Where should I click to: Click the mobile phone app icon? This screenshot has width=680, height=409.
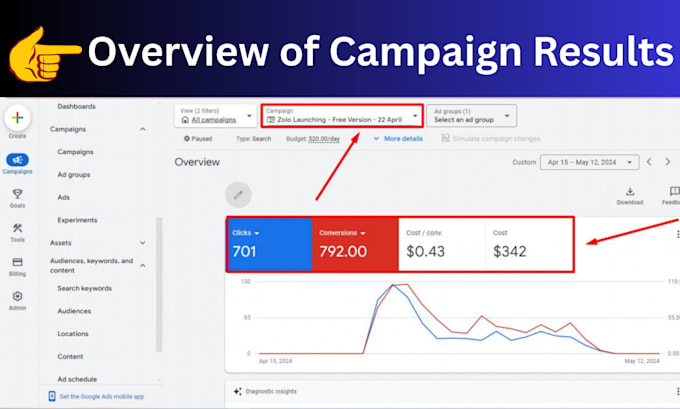52,396
